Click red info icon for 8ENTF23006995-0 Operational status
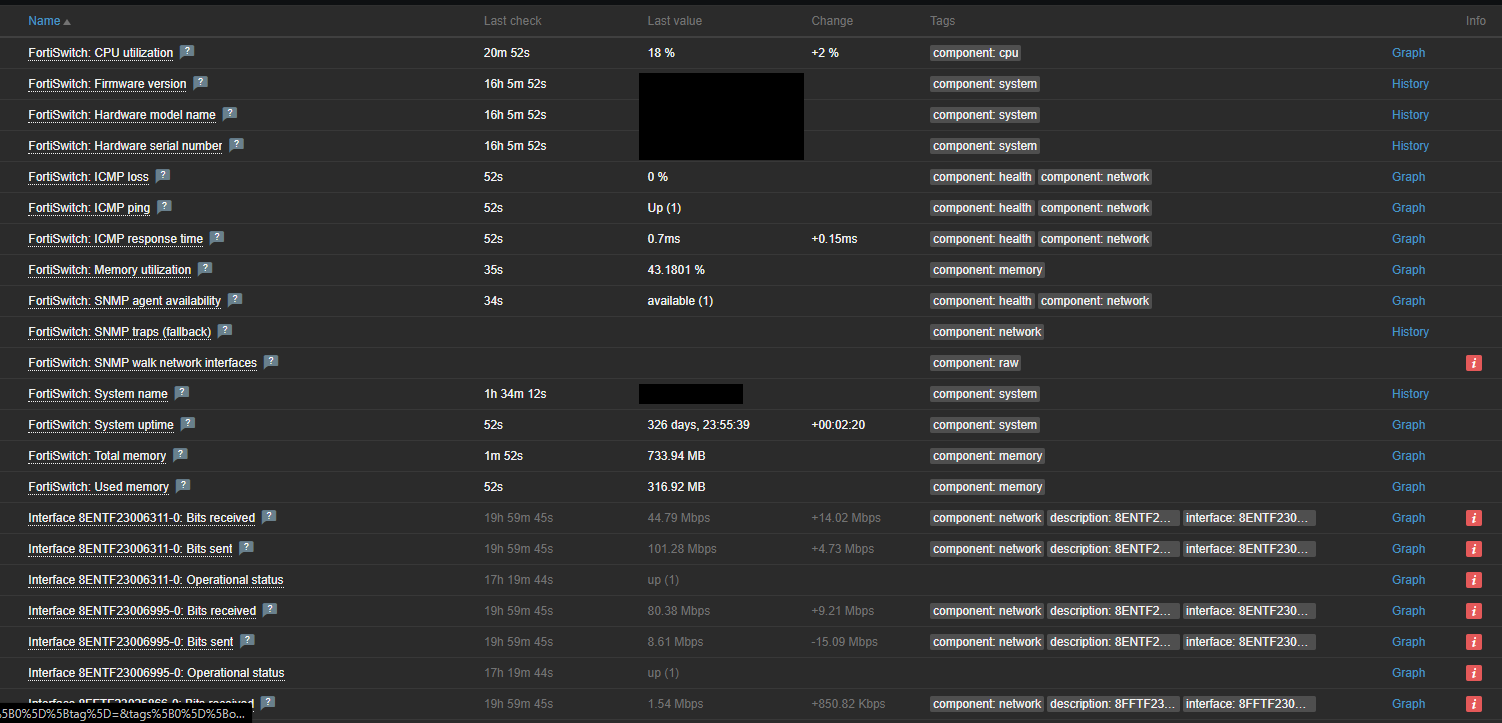 (x=1473, y=673)
